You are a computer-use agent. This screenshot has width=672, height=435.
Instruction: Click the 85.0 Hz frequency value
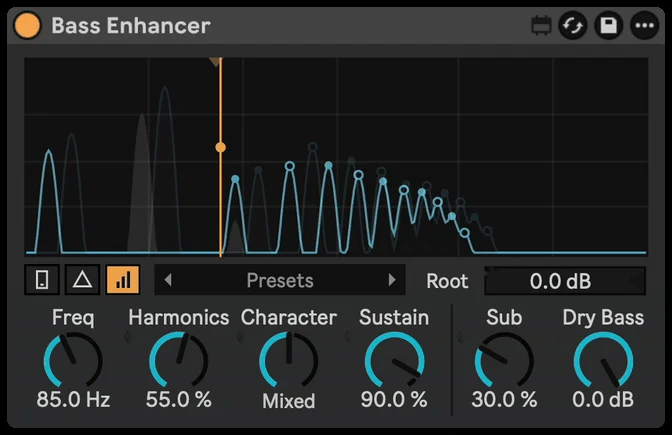pos(73,399)
